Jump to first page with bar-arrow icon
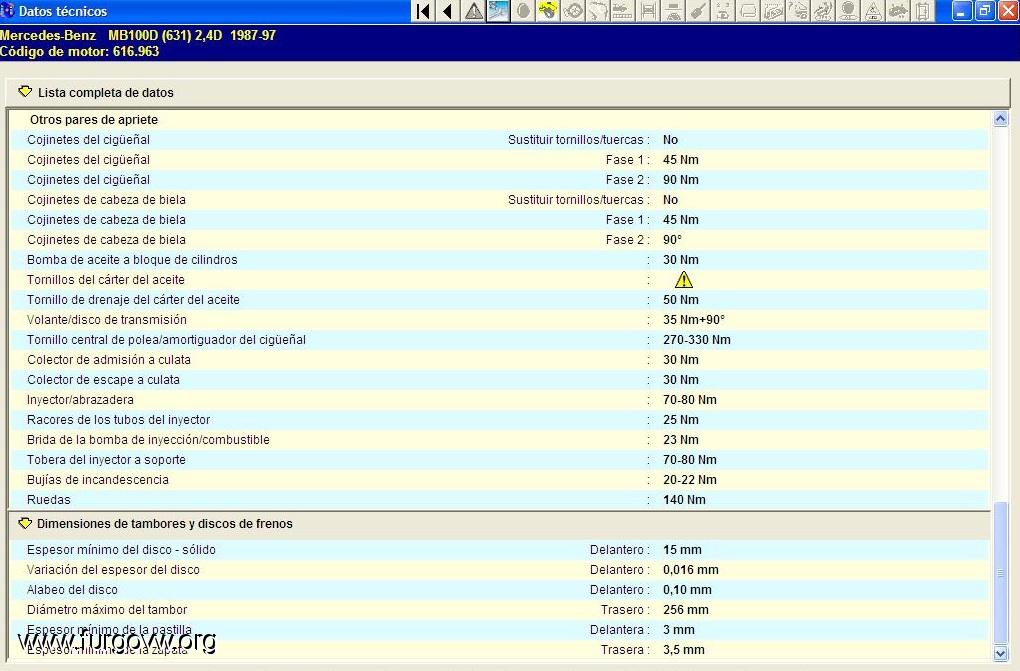This screenshot has width=1020, height=671. click(423, 11)
